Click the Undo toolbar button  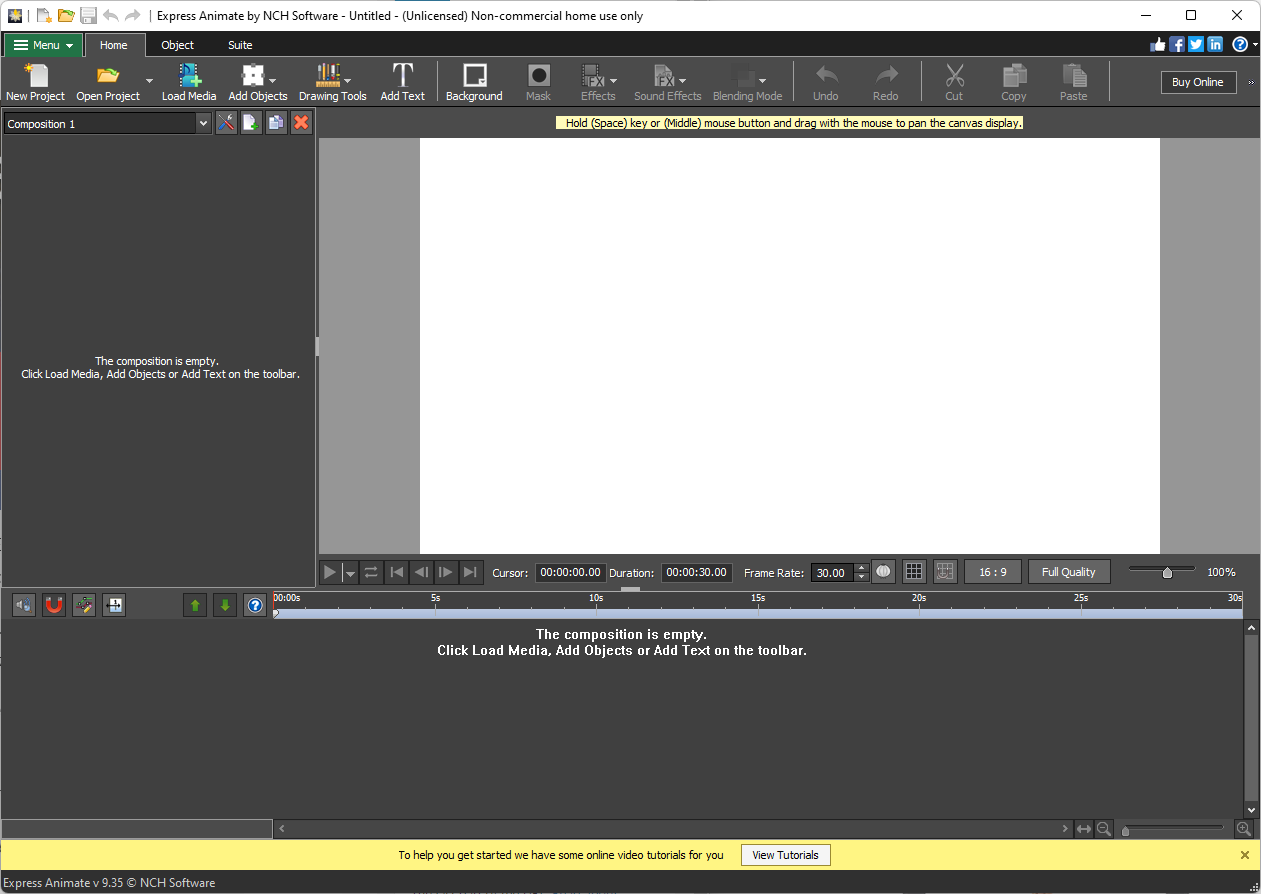coord(826,82)
